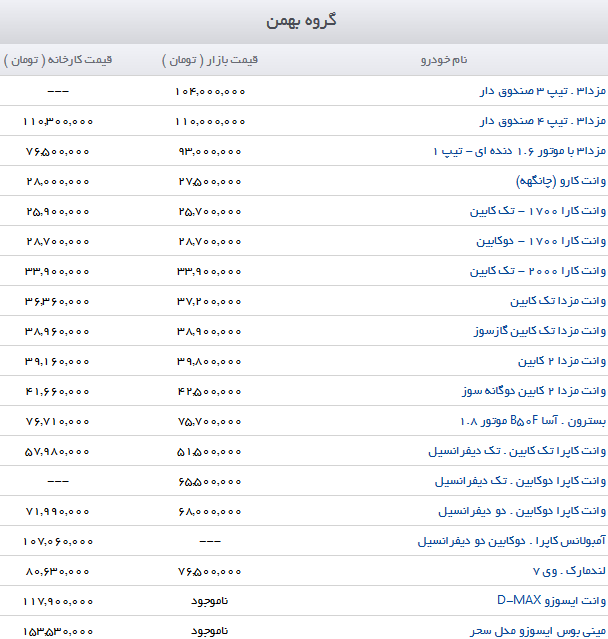
Task: Select factory price ۳۹,۱۶۰,۰۰۰
Action: [x=57, y=361]
